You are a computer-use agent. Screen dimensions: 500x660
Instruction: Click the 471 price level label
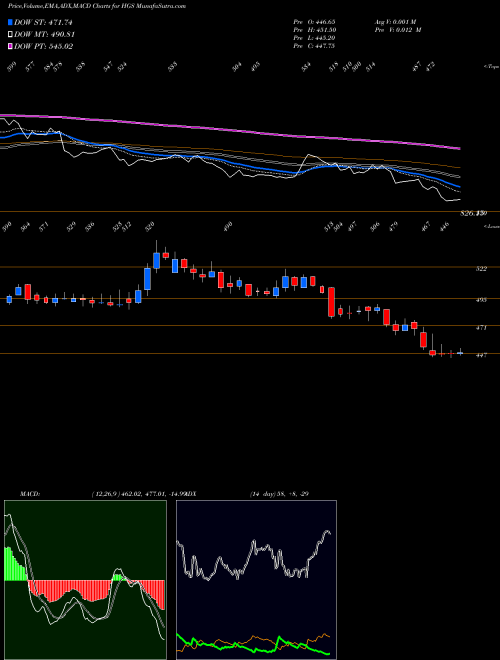coord(481,327)
